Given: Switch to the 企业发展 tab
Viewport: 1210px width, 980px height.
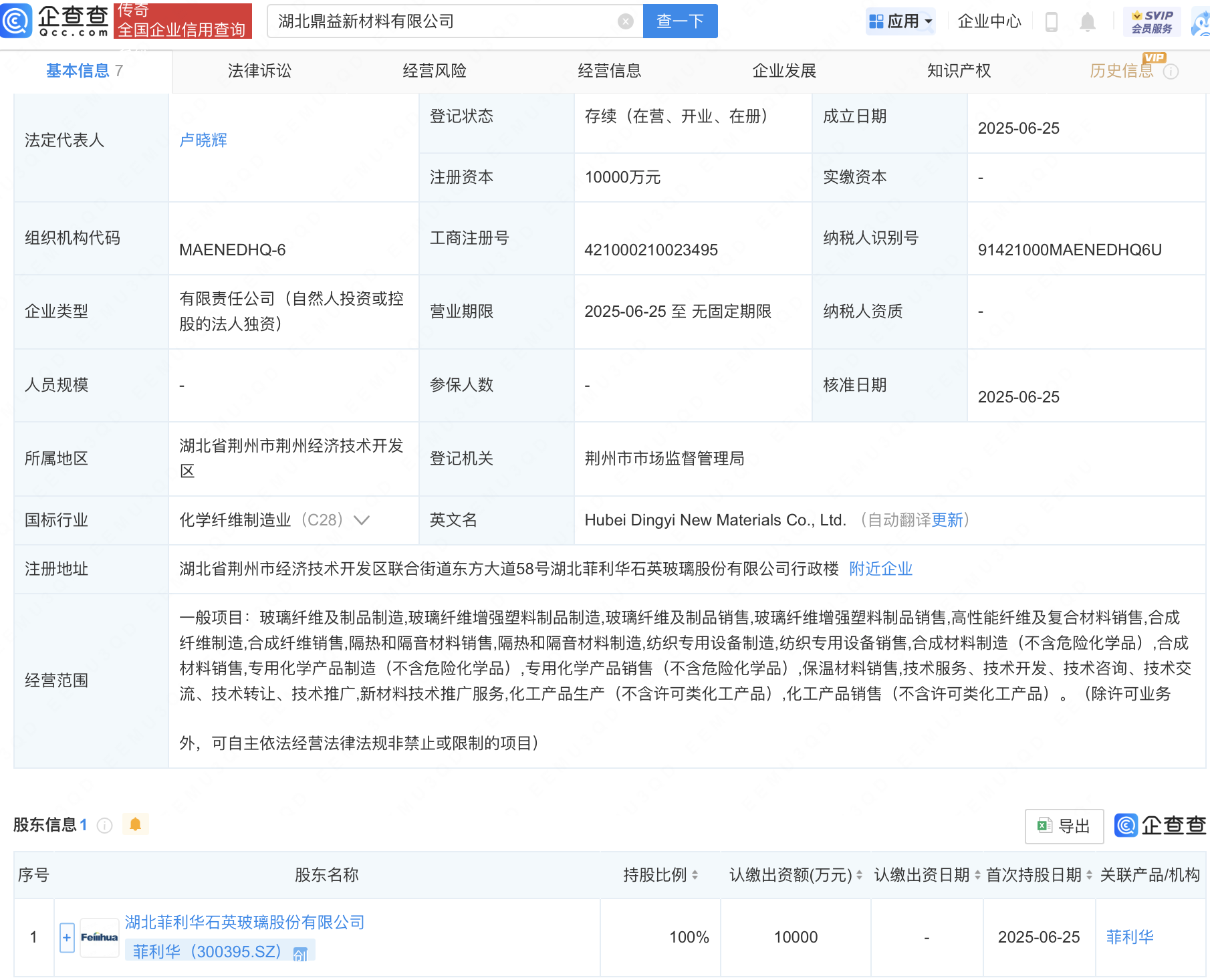Looking at the screenshot, I should pos(784,71).
